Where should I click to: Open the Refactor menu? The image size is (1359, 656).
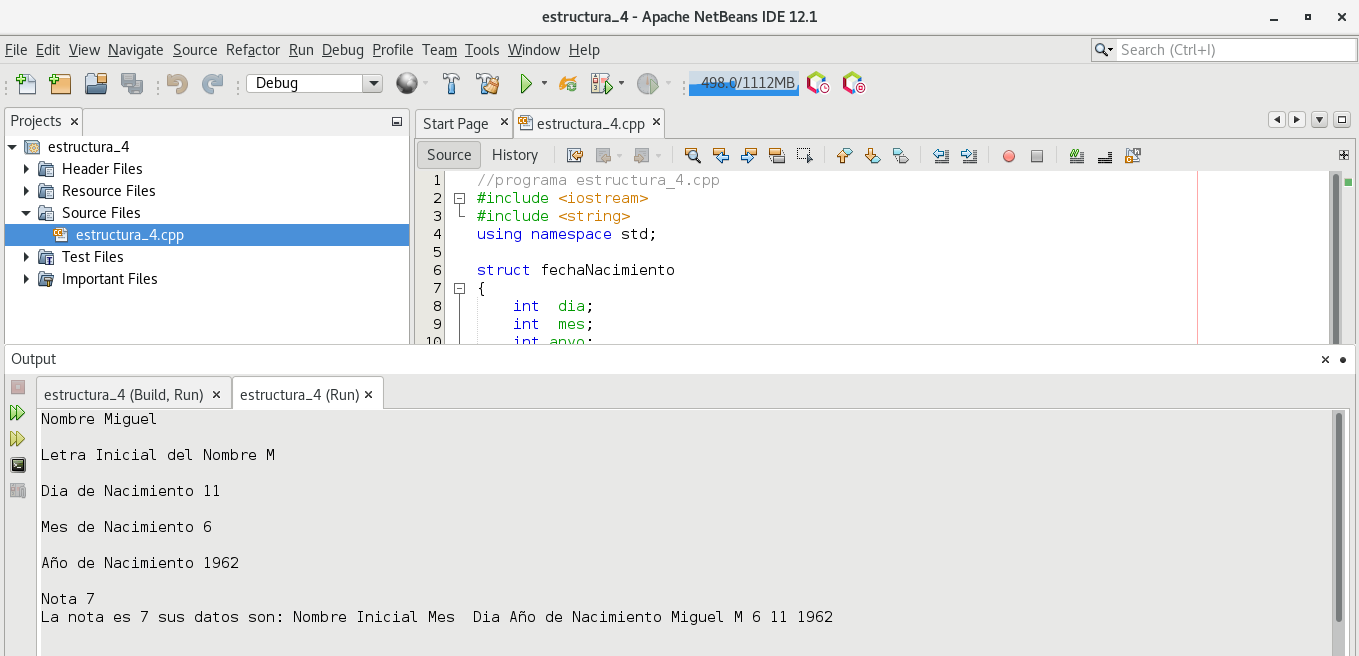tap(252, 50)
